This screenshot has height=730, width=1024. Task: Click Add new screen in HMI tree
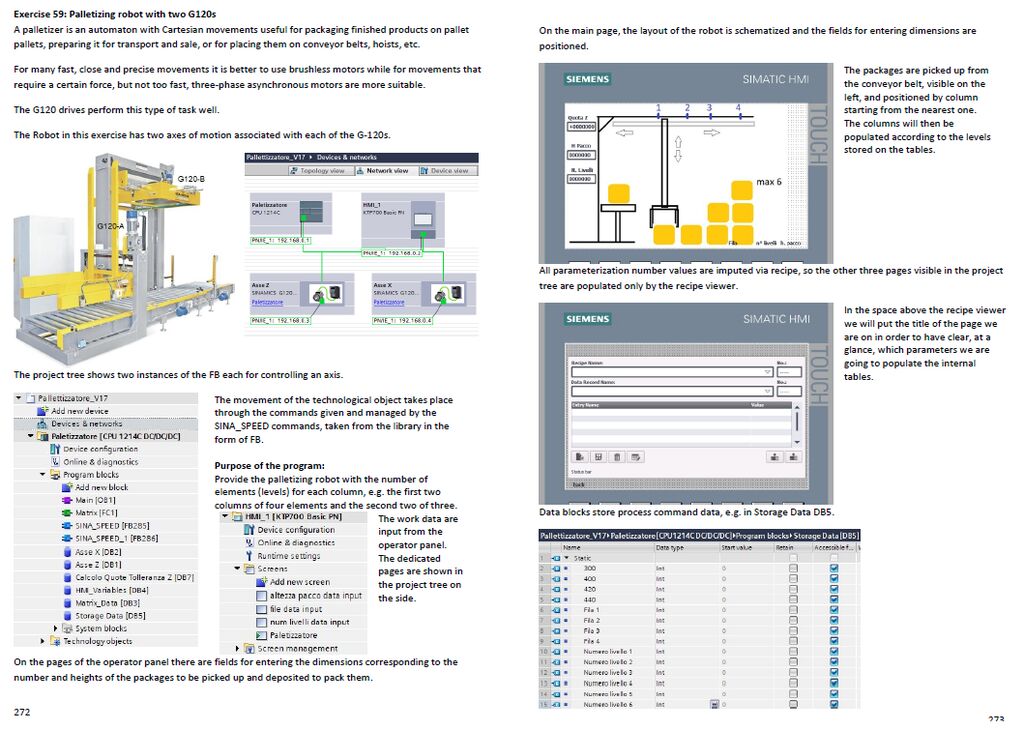(299, 582)
